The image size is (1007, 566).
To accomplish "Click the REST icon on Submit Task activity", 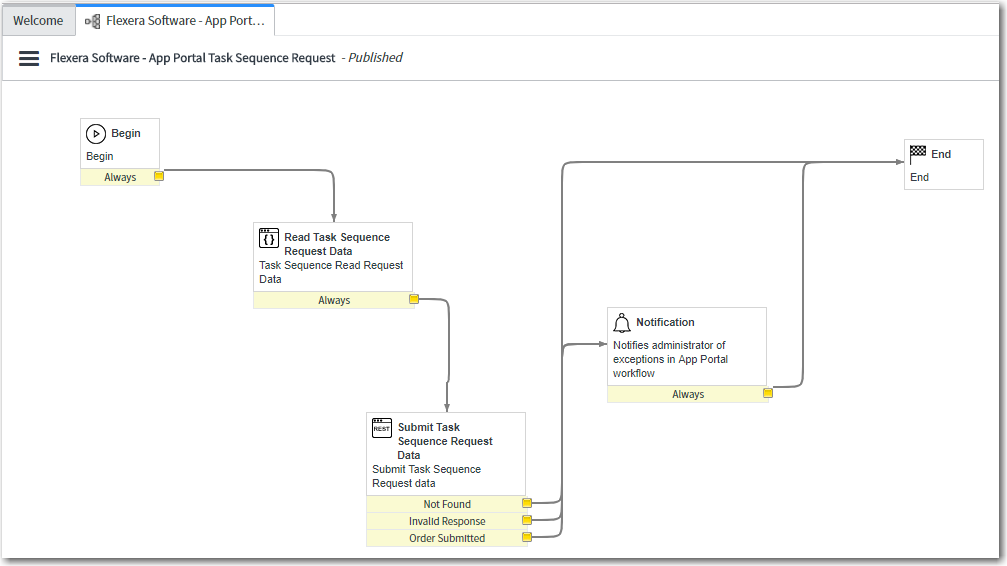I will tap(381, 428).
